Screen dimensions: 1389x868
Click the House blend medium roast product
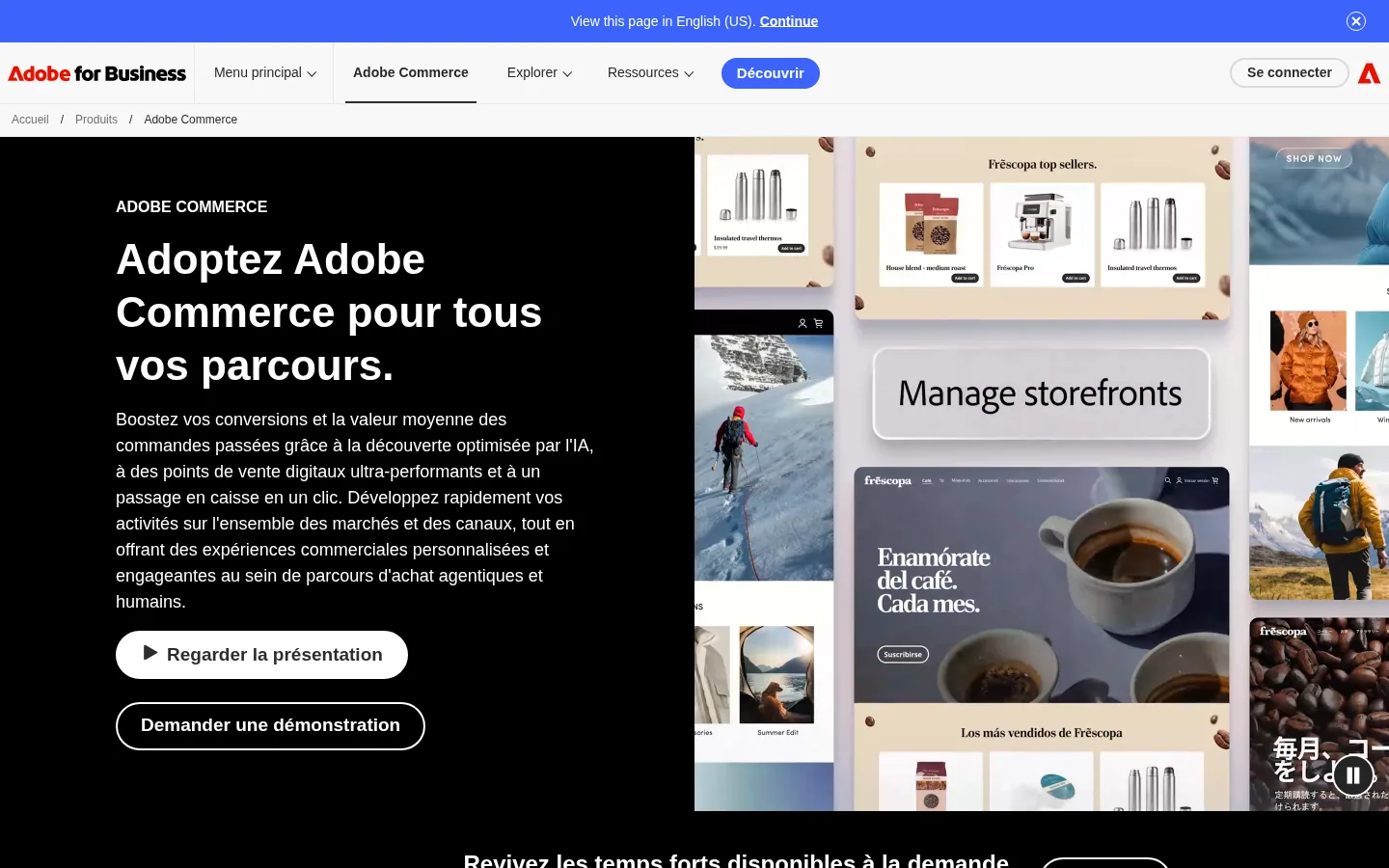(931, 234)
